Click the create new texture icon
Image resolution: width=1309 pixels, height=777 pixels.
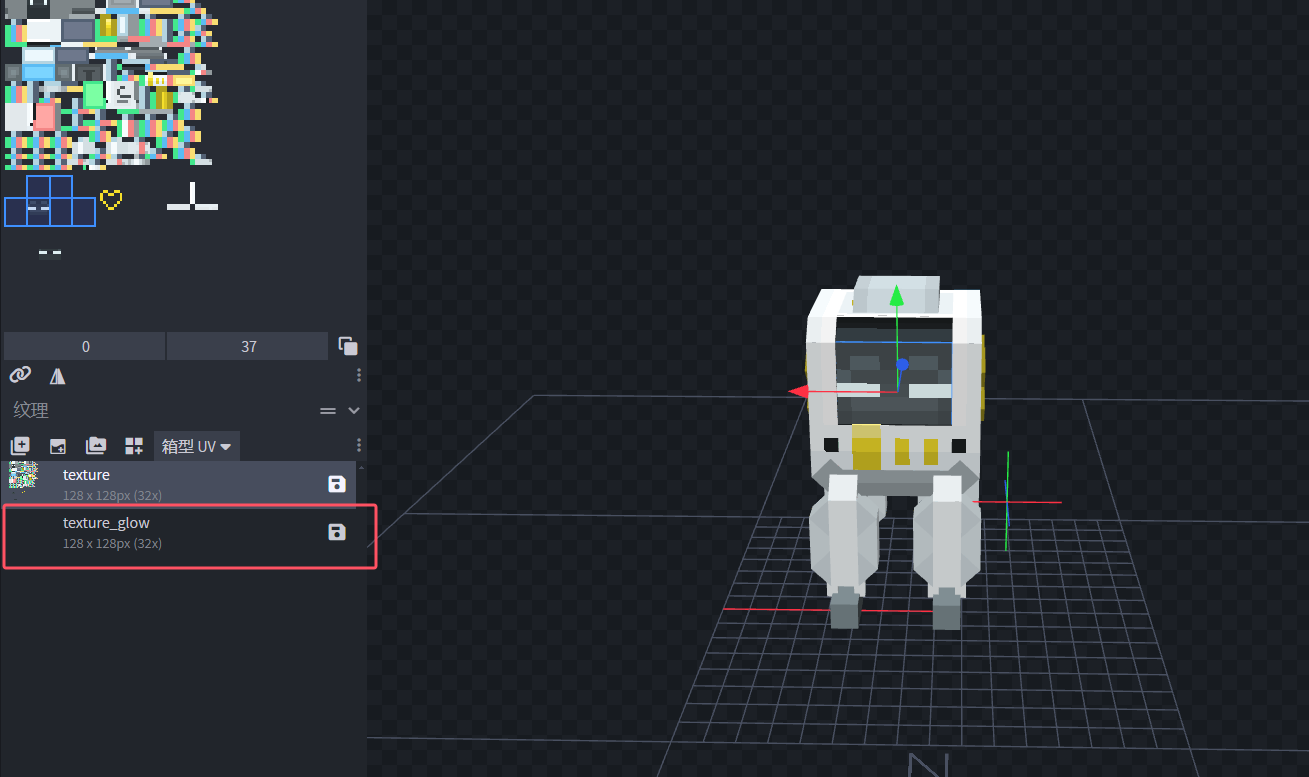(20, 446)
